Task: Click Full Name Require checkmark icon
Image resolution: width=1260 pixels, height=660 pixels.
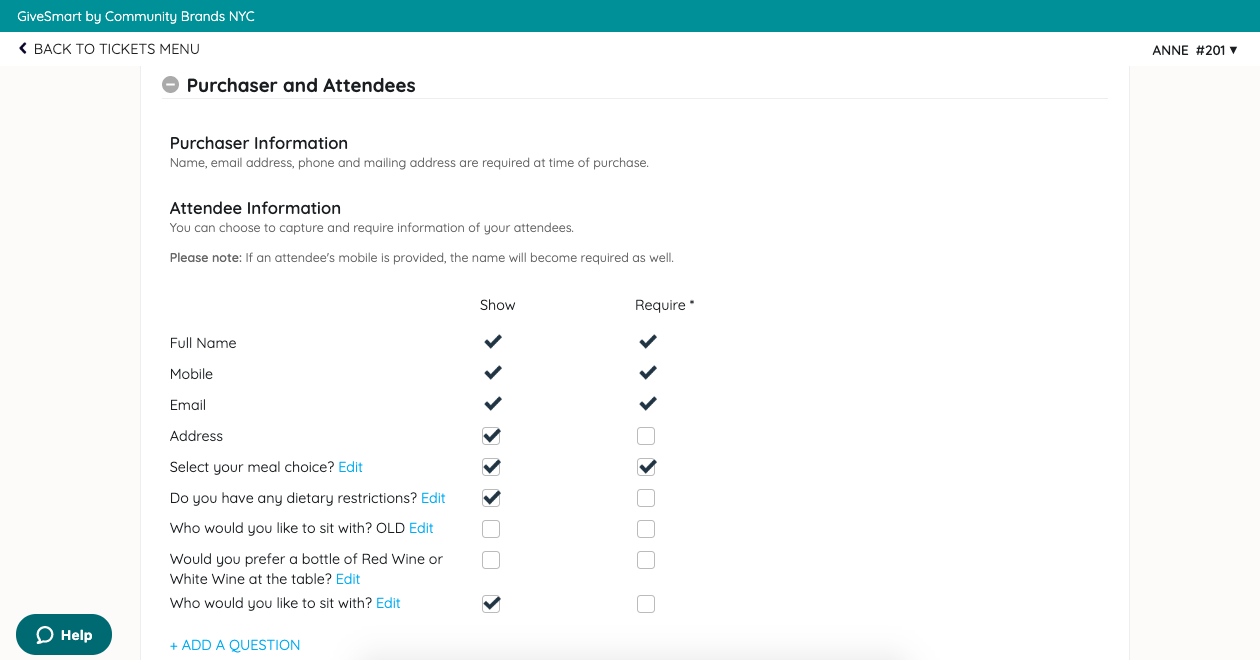Action: tap(647, 342)
